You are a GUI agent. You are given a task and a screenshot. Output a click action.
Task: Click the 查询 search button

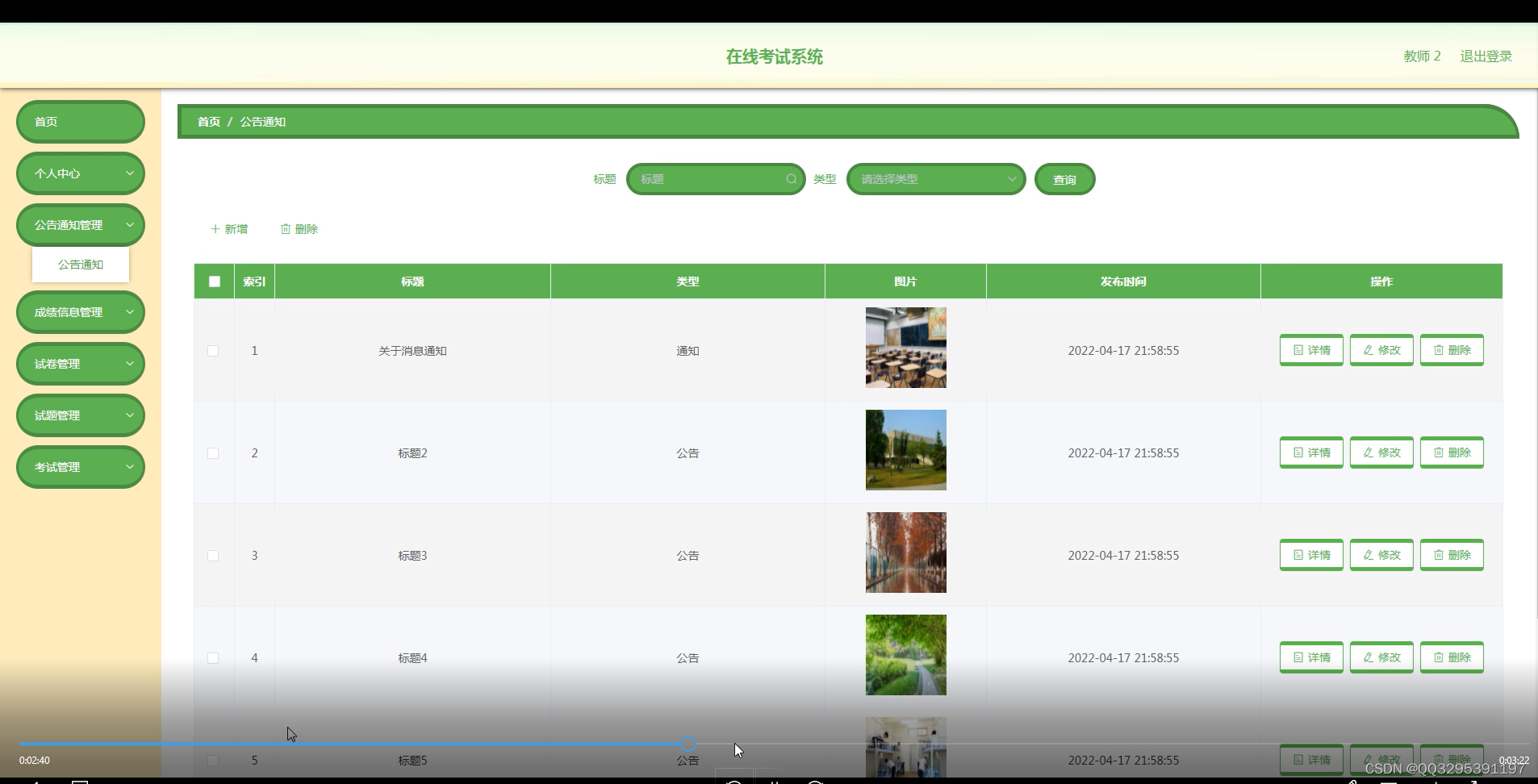click(1065, 179)
